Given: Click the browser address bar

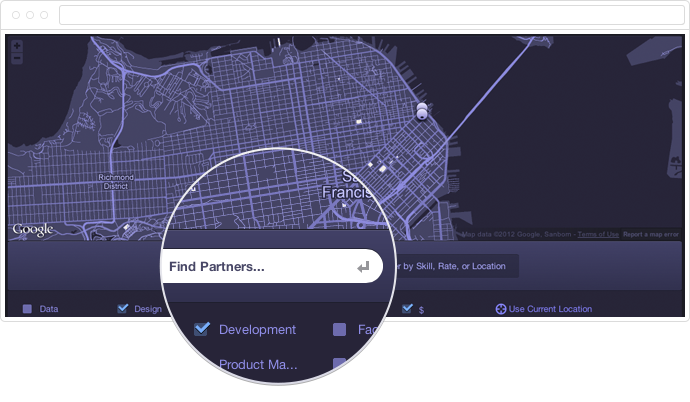Looking at the screenshot, I should (372, 15).
